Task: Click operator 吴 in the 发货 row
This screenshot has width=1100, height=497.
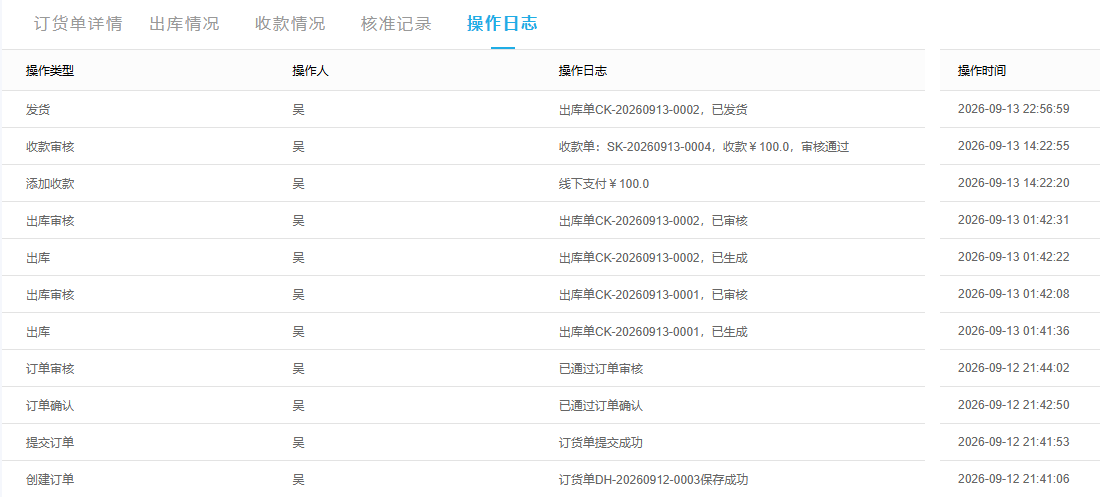Action: [299, 110]
